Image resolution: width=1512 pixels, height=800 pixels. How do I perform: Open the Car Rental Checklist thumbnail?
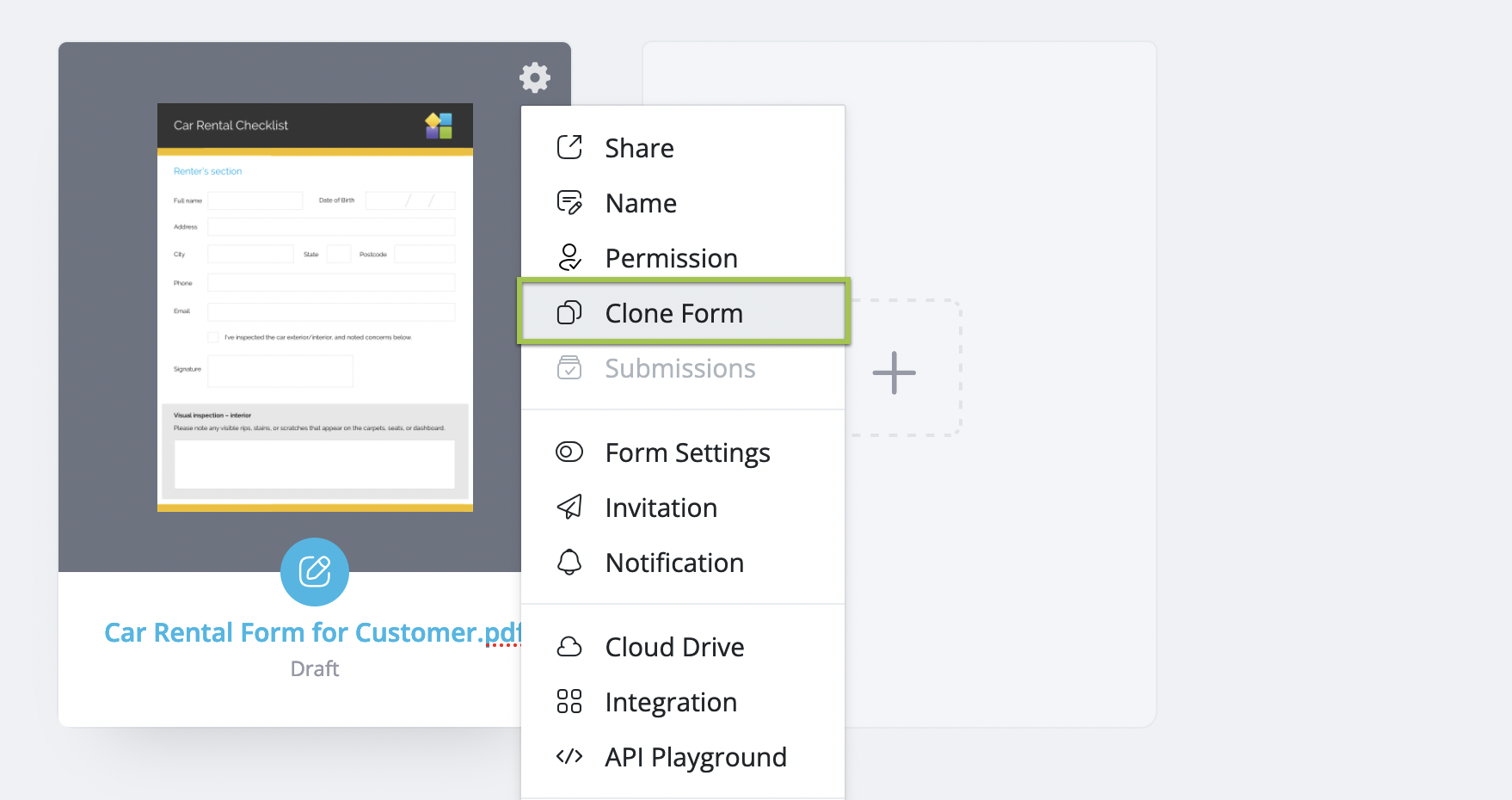[315, 307]
